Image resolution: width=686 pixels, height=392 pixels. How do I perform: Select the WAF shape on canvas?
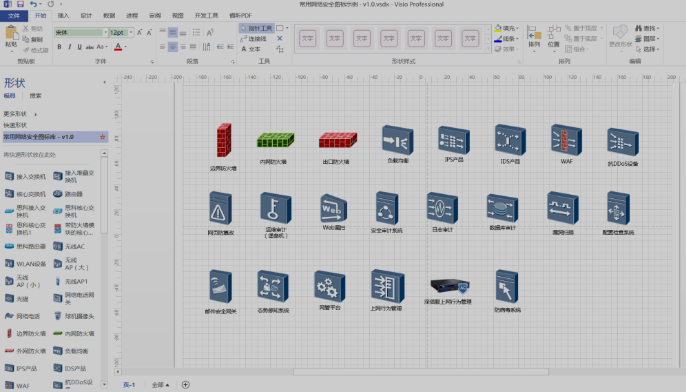coord(566,140)
